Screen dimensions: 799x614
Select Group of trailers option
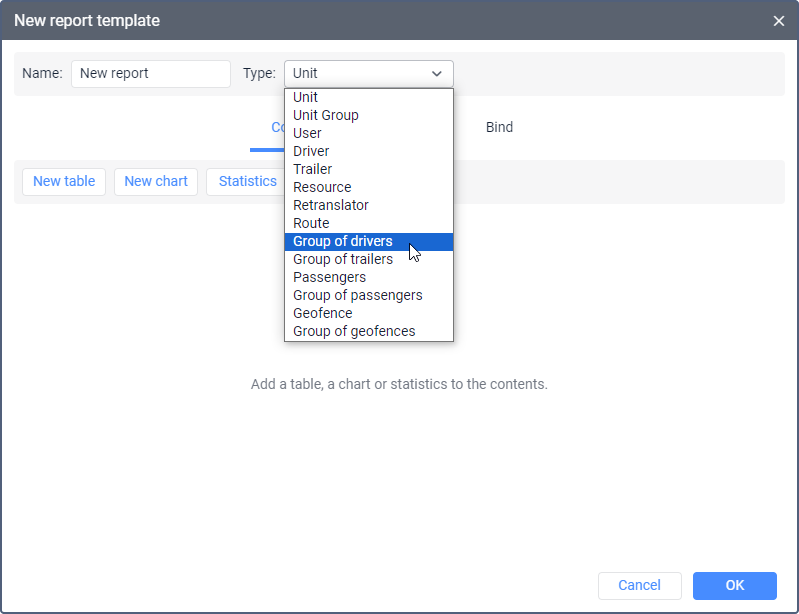pyautogui.click(x=343, y=259)
